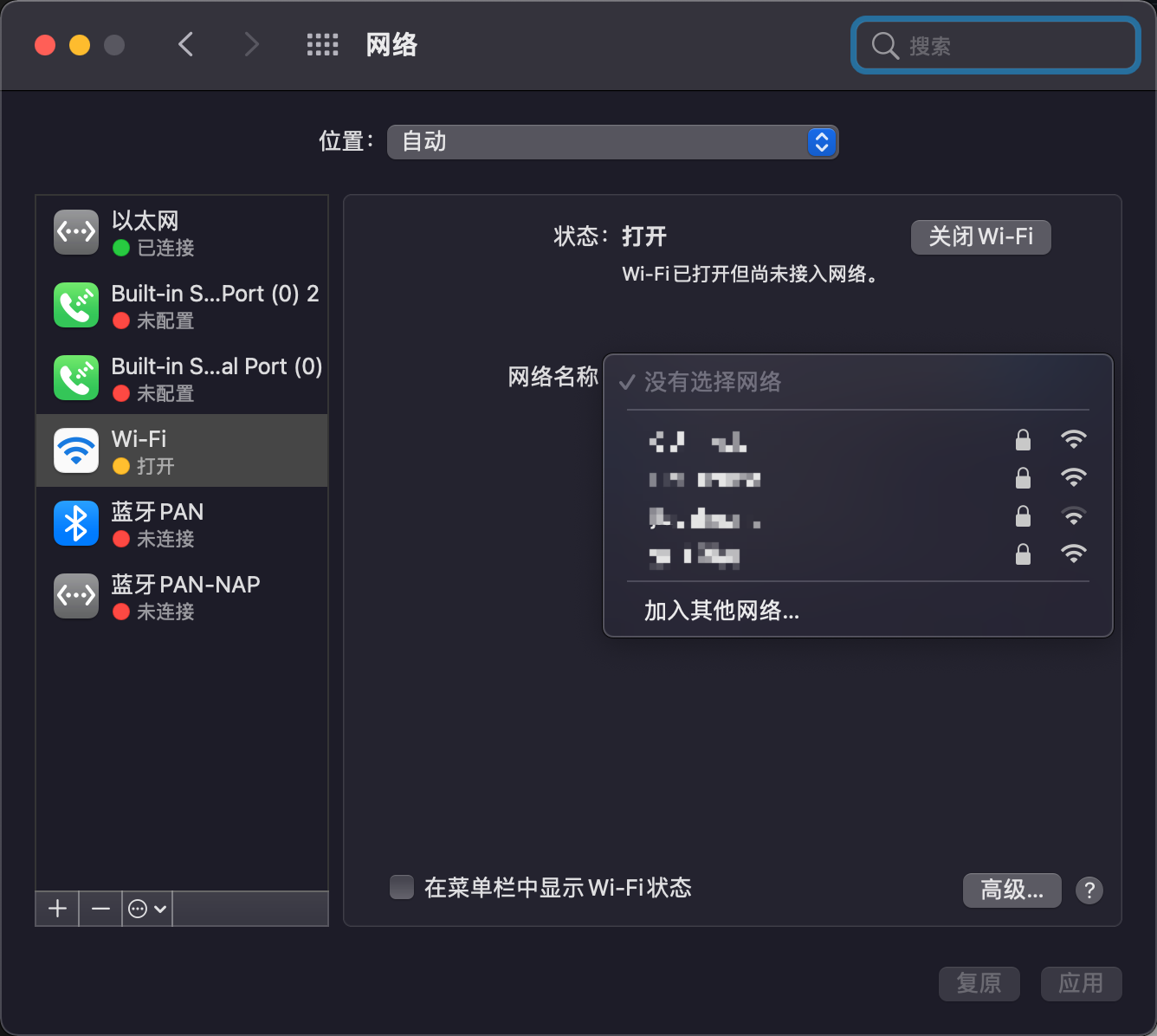Apply changes with the 应用 button
The height and width of the screenshot is (1036, 1157).
point(1081,983)
